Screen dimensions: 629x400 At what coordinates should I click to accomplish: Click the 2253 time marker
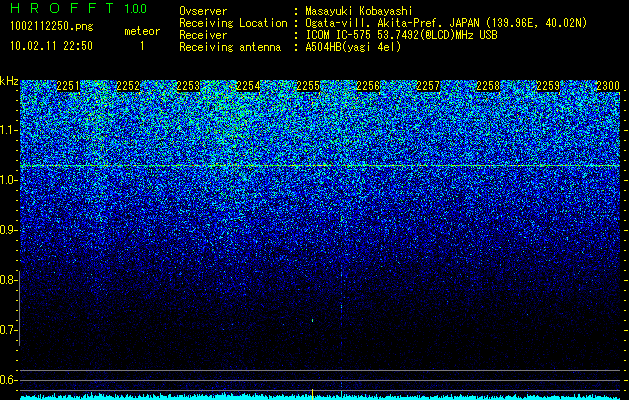pyautogui.click(x=188, y=86)
